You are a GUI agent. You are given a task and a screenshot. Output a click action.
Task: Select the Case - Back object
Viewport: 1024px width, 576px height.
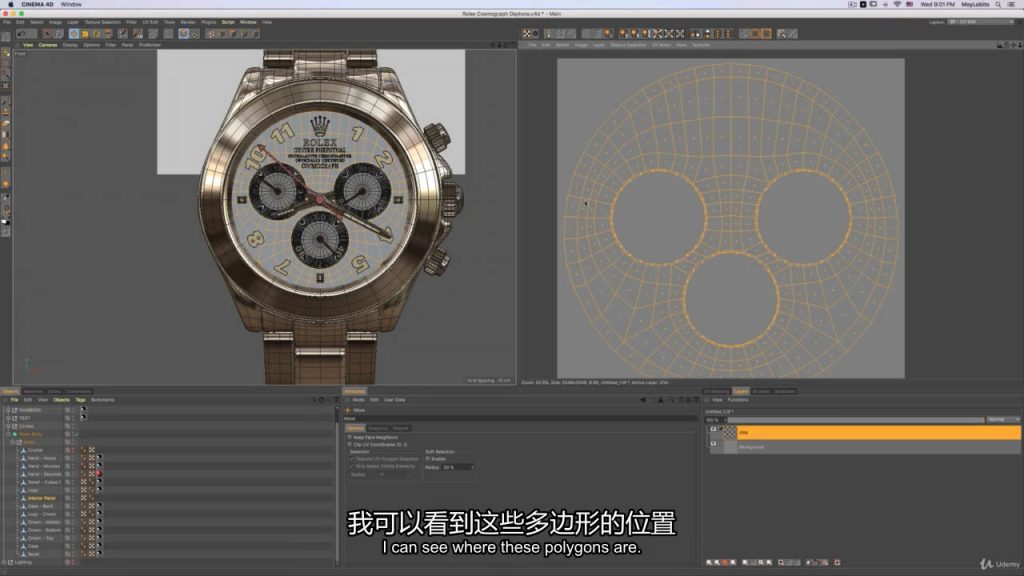point(40,506)
